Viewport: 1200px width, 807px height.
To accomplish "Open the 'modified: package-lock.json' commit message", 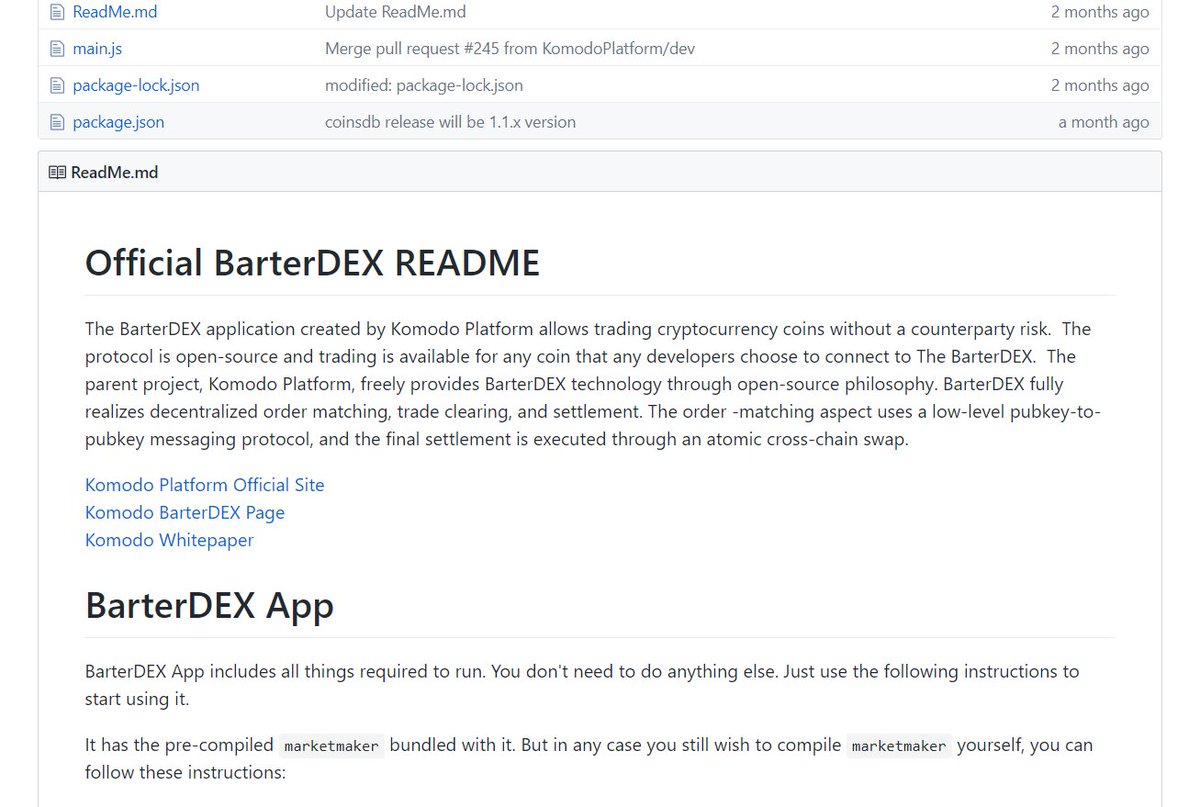I will [424, 86].
